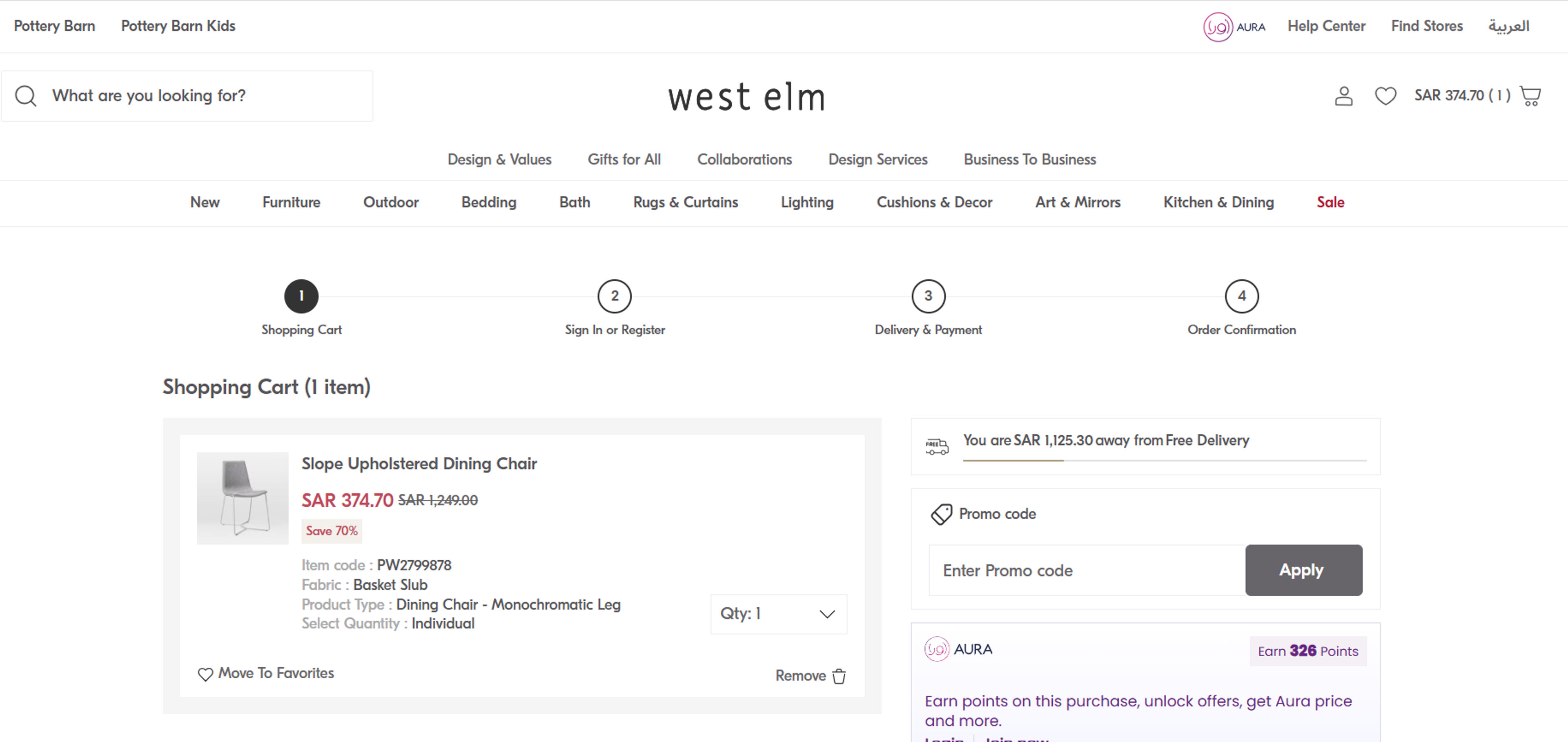This screenshot has width=1568, height=742.
Task: Click Earn 326 Points badge
Action: tap(1308, 651)
